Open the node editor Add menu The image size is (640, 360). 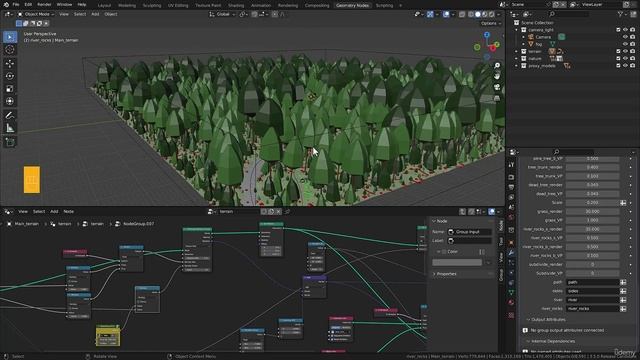coord(54,211)
